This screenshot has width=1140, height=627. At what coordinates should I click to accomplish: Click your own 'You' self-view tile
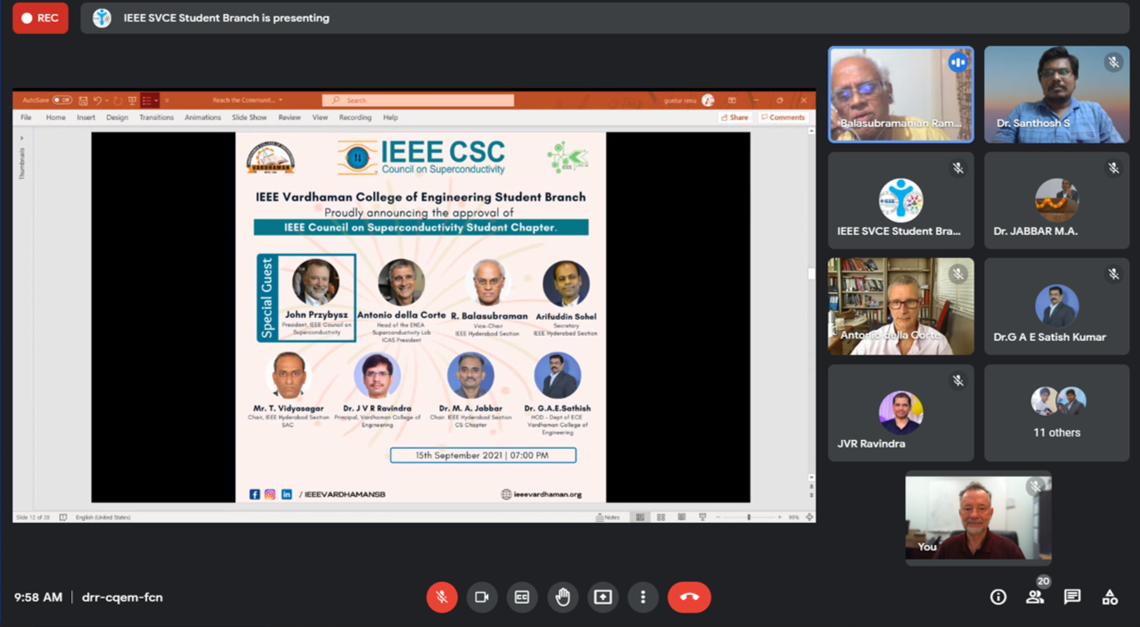coord(978,518)
